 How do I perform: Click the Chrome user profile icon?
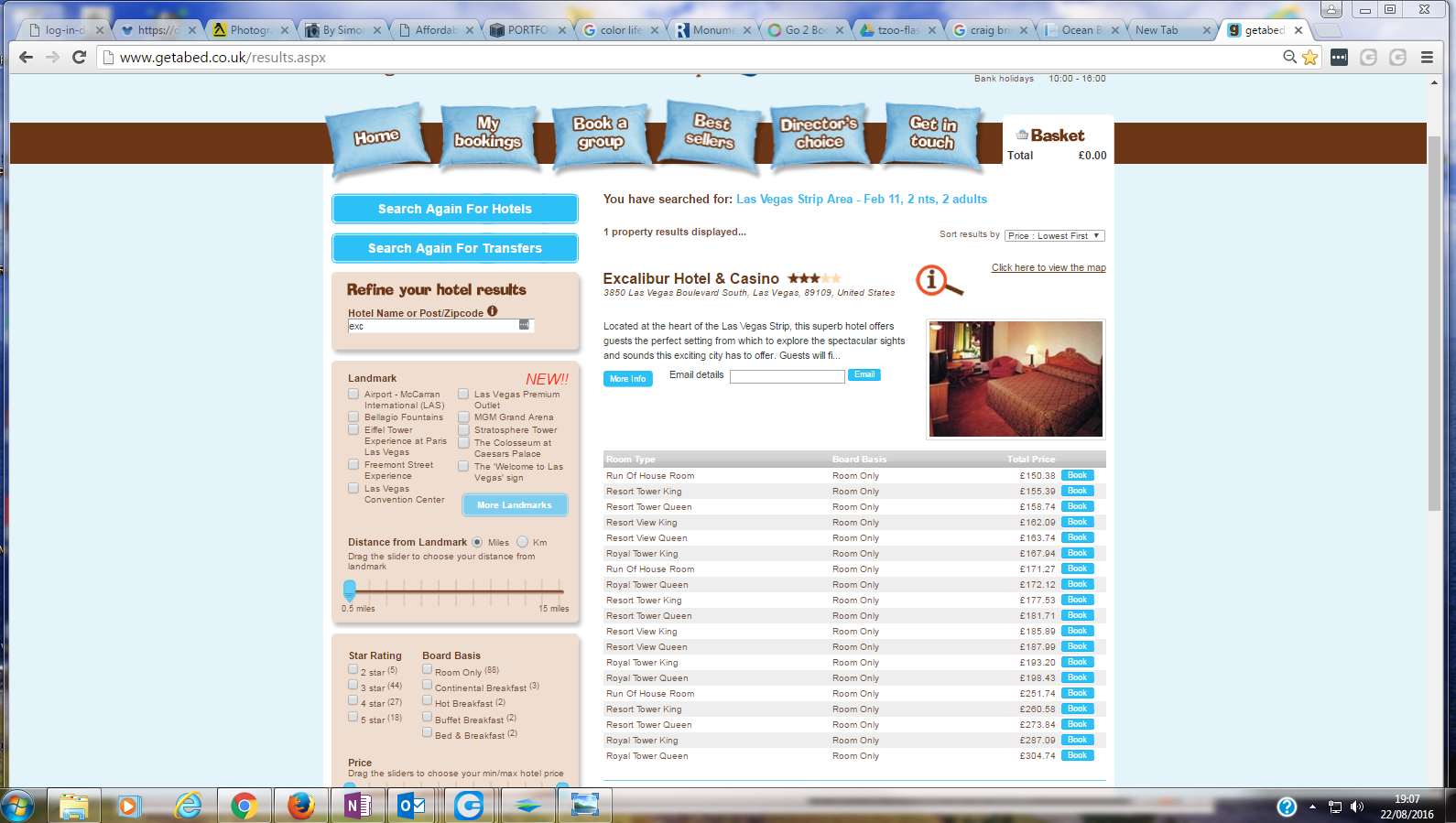click(x=1331, y=9)
